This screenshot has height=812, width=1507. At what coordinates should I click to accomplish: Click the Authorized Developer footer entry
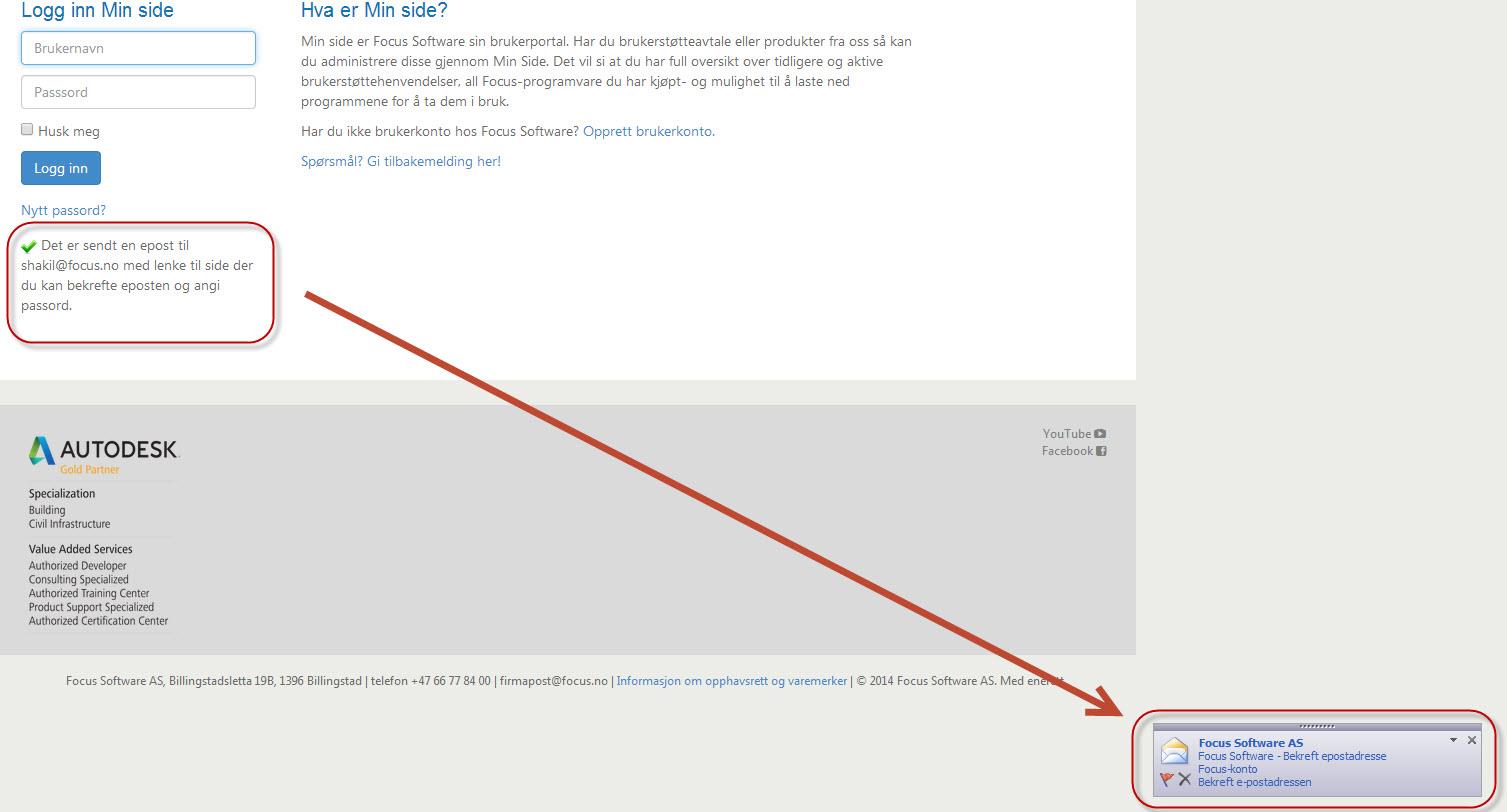(x=78, y=566)
